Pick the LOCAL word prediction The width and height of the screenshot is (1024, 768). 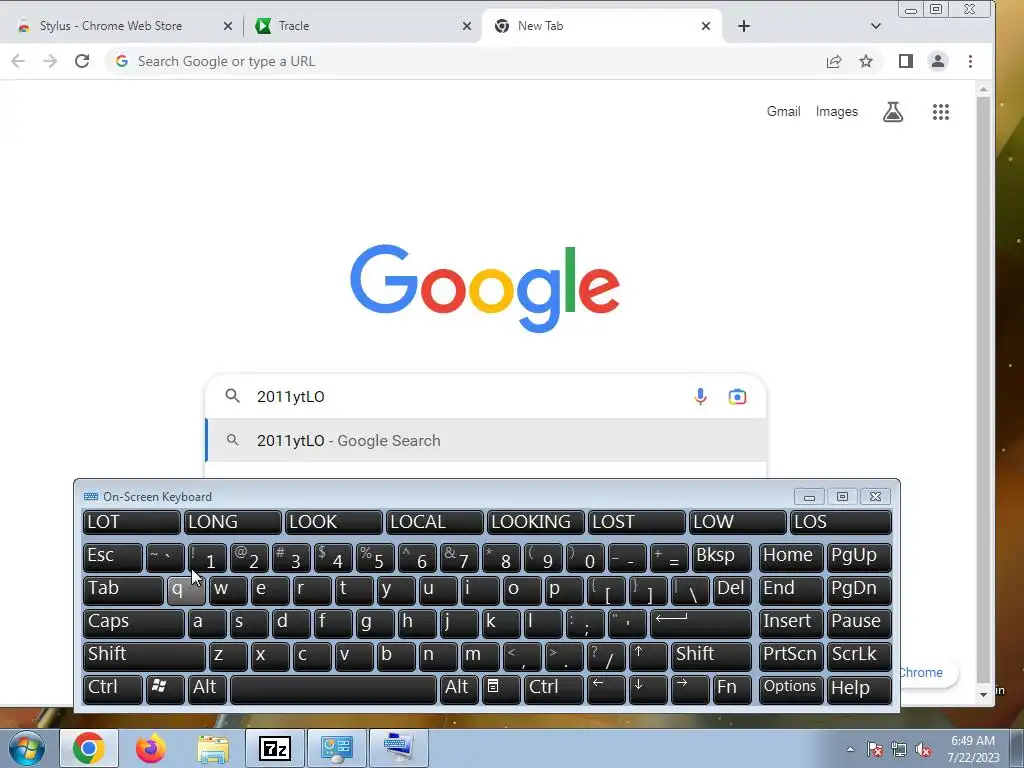click(x=434, y=522)
